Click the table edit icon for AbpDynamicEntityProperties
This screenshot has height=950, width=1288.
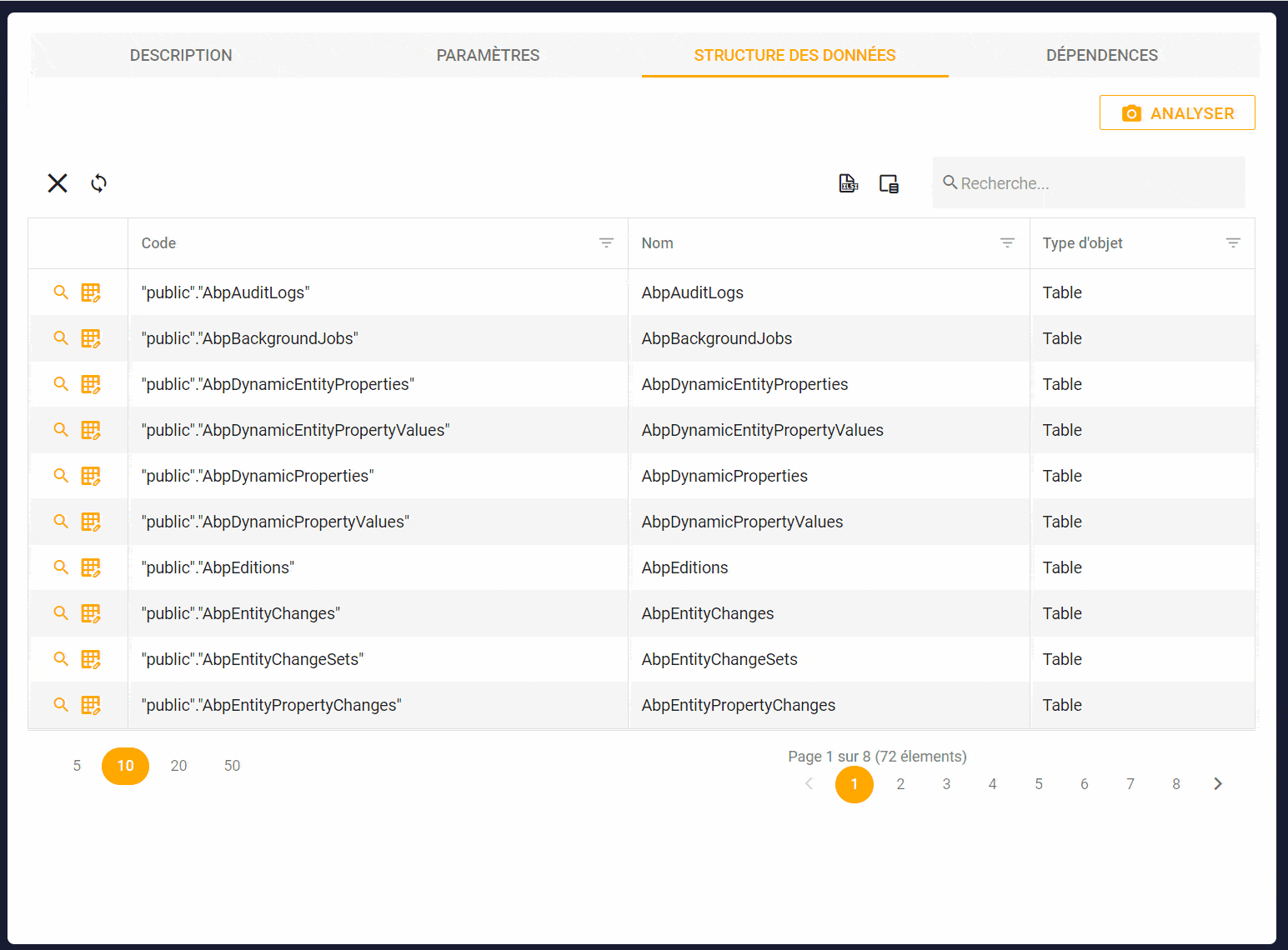click(x=91, y=384)
